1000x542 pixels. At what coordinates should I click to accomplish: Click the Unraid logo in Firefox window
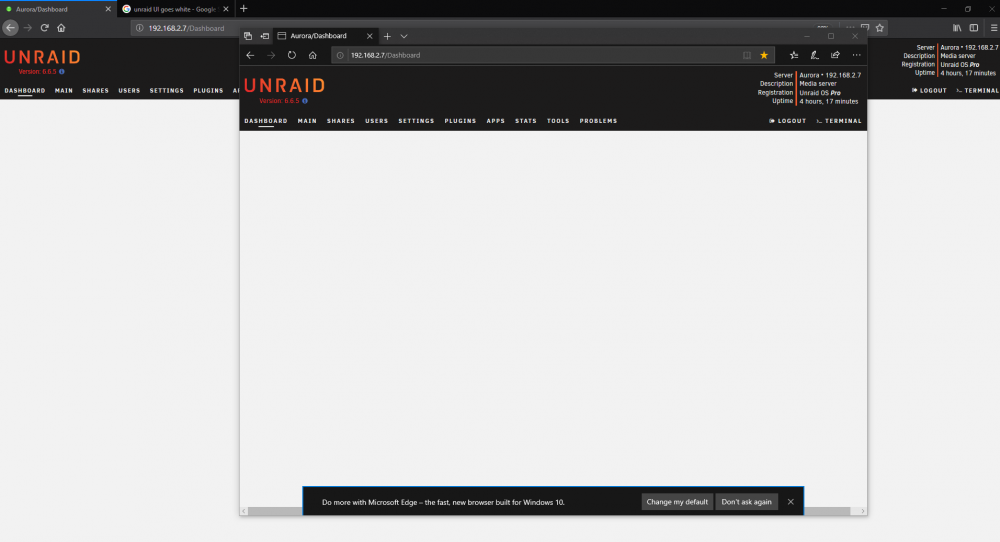[x=42, y=57]
